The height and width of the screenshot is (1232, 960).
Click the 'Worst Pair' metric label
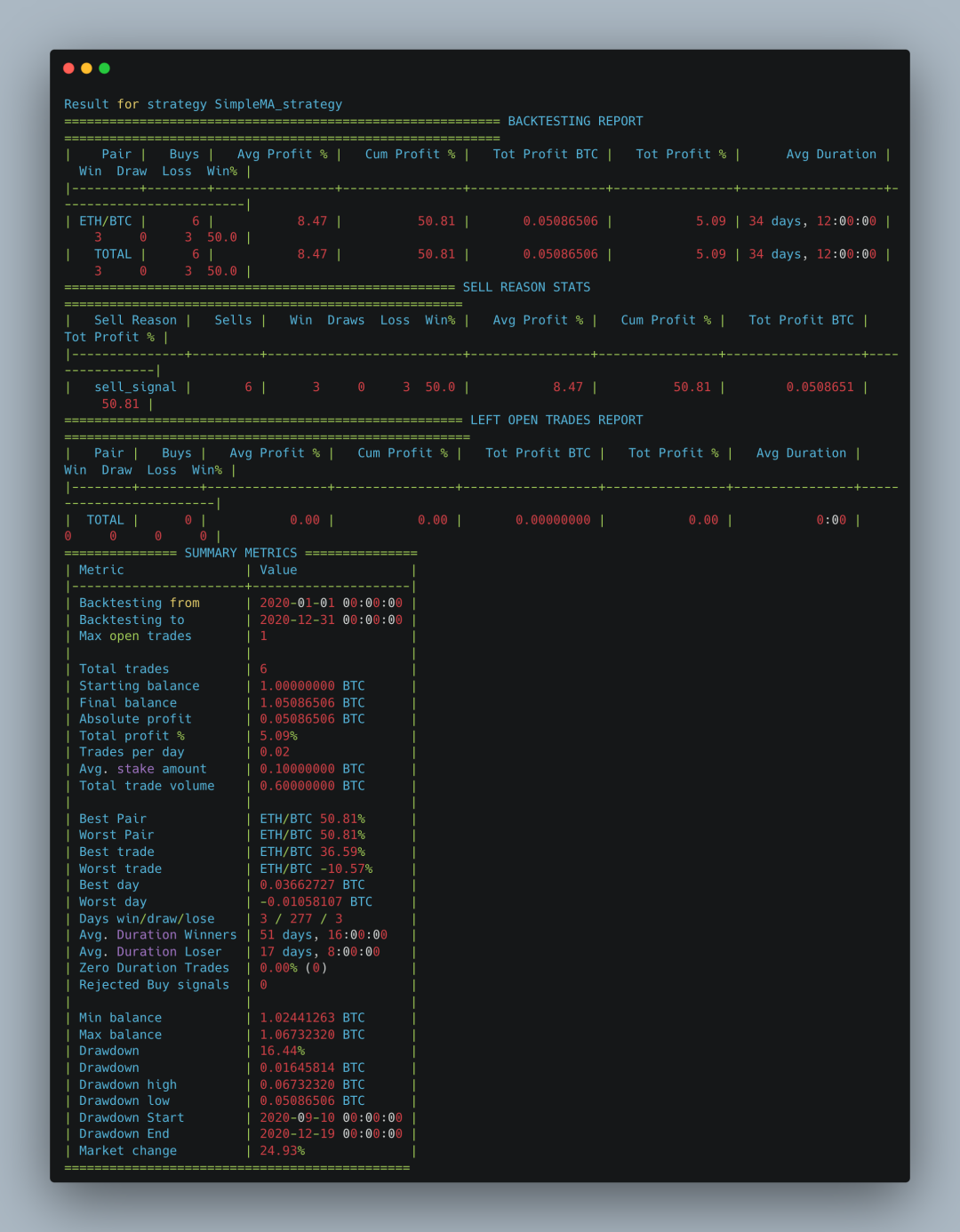116,836
